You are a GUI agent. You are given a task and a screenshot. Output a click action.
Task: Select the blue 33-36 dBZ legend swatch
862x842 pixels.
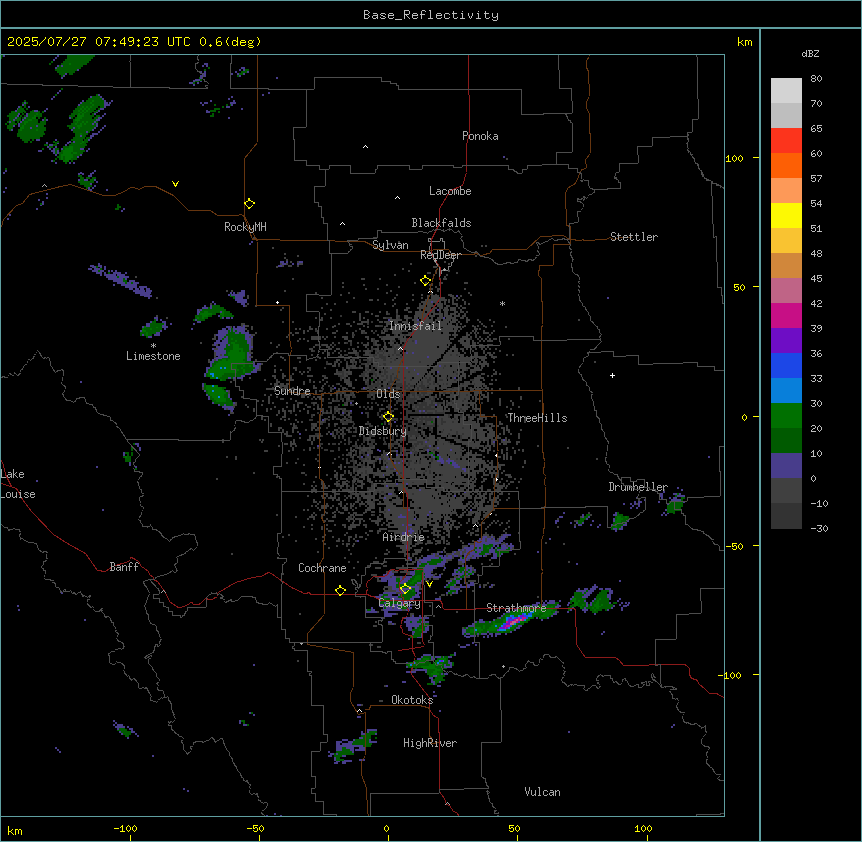point(786,365)
